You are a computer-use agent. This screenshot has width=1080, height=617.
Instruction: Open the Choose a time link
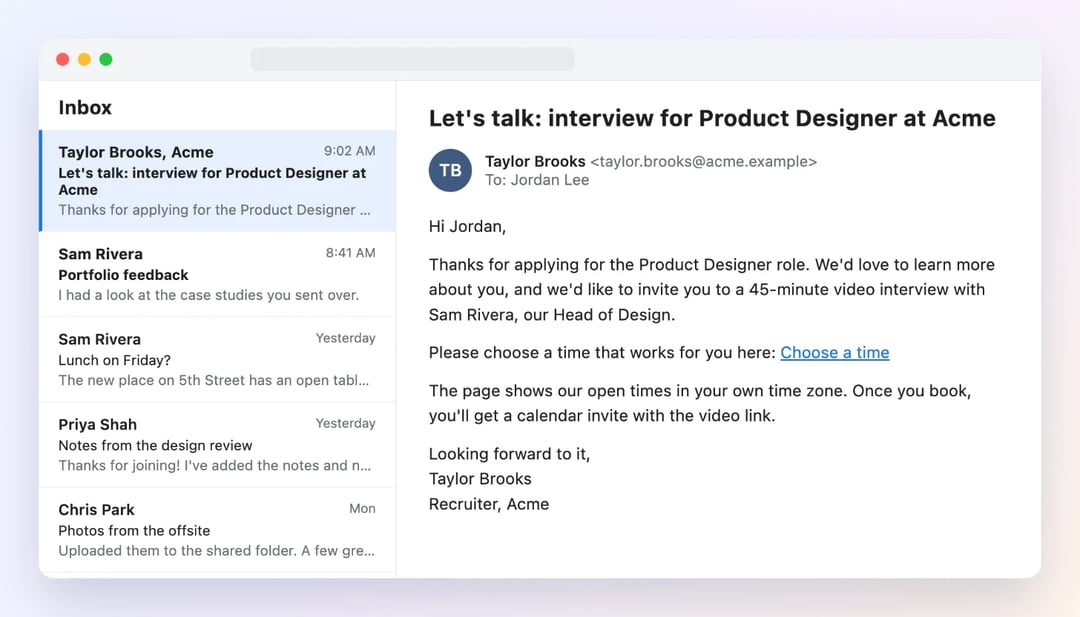[x=834, y=353]
